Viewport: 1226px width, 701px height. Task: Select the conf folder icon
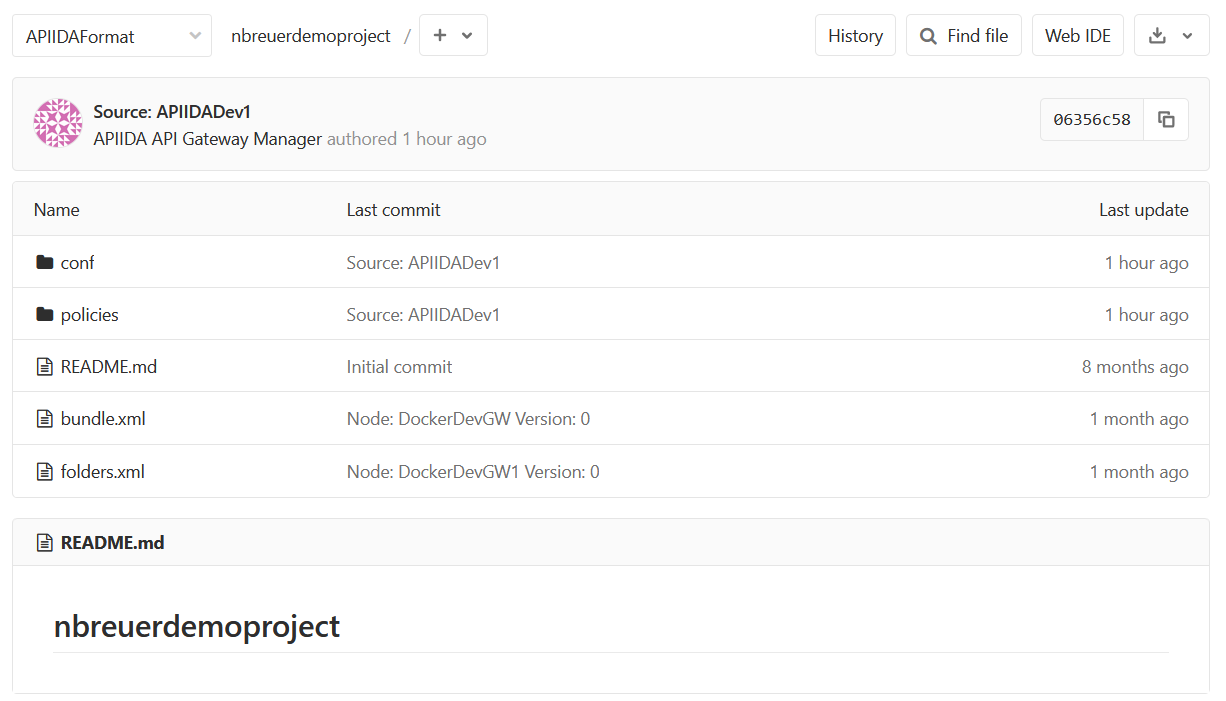pos(44,262)
